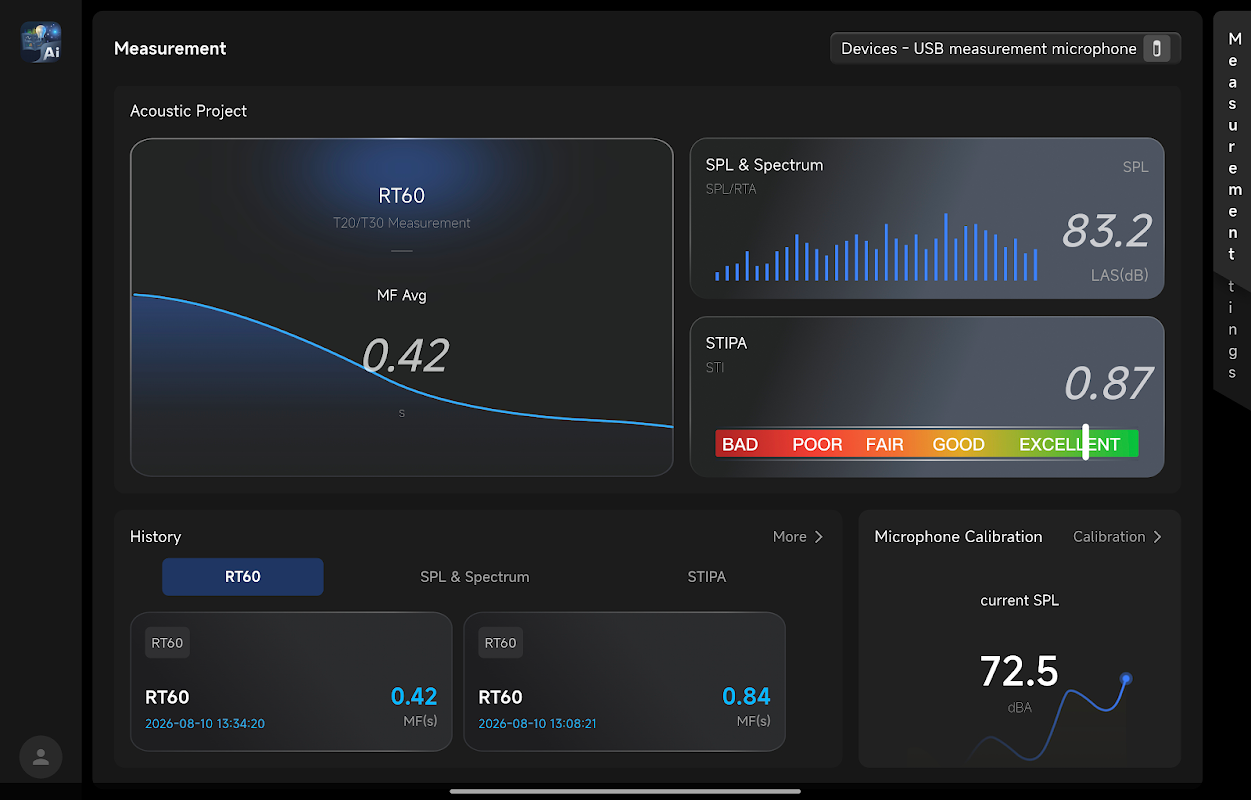Click the RT60 tag on second history card
Image resolution: width=1251 pixels, height=800 pixels.
500,643
